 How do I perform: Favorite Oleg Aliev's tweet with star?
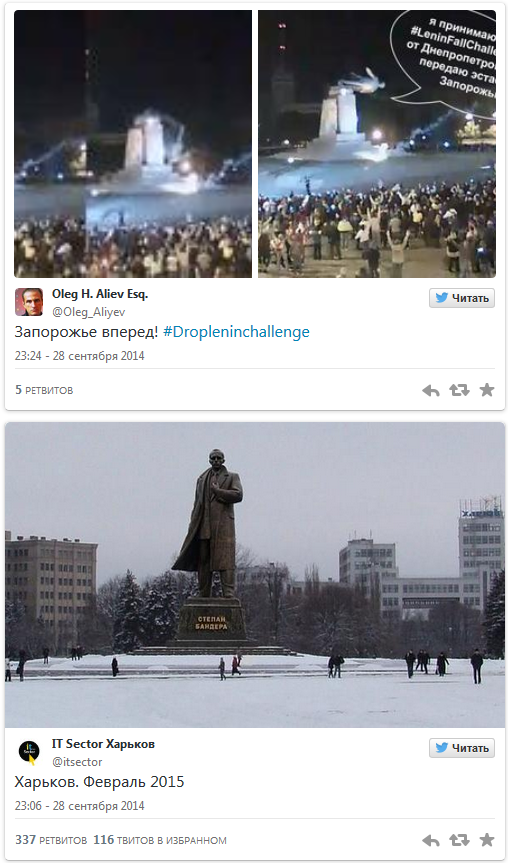click(x=487, y=390)
